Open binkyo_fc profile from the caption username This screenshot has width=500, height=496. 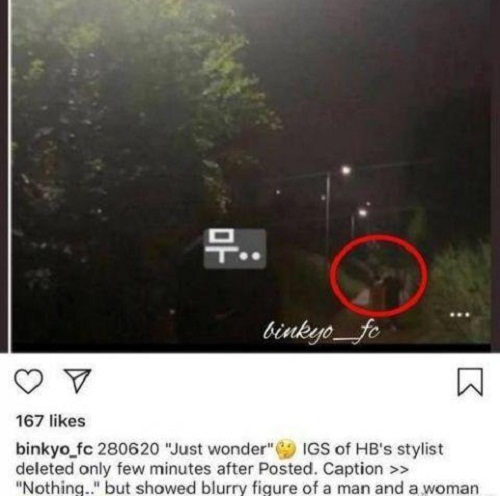point(54,450)
